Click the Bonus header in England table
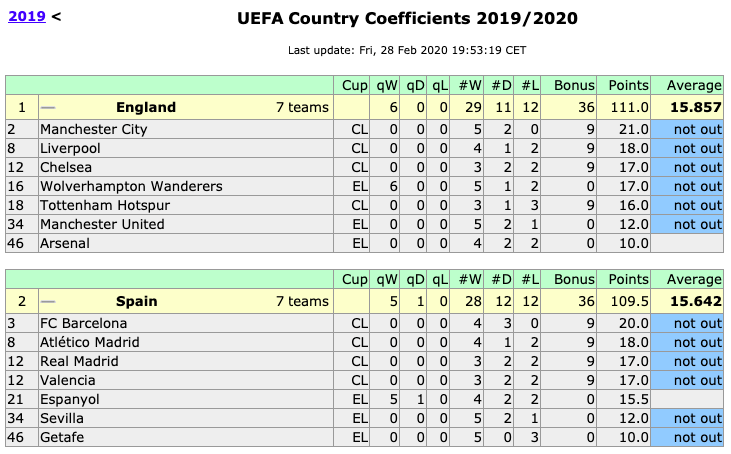The width and height of the screenshot is (731, 454). tap(574, 85)
